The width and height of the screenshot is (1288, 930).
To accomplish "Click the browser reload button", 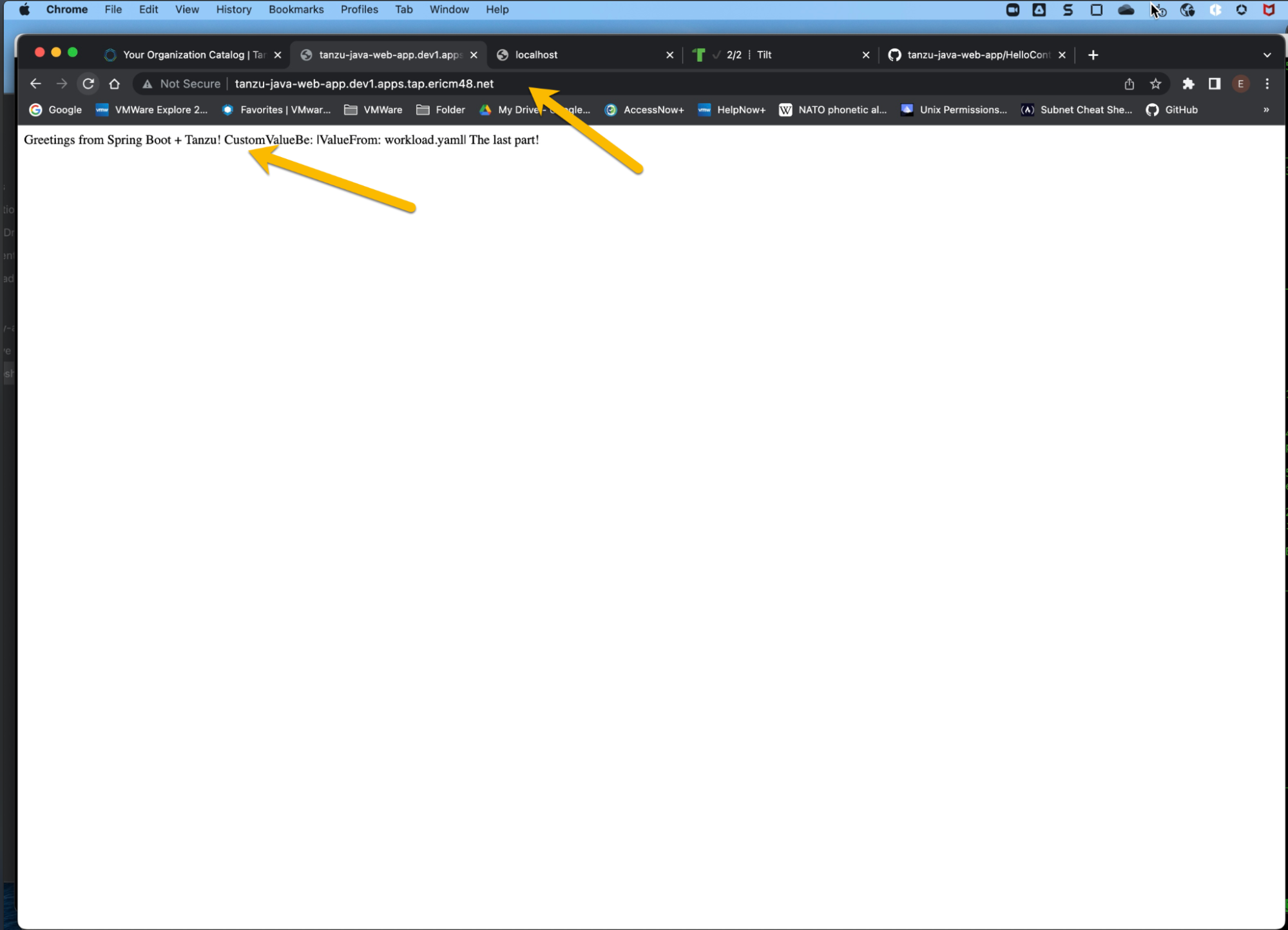I will point(88,84).
